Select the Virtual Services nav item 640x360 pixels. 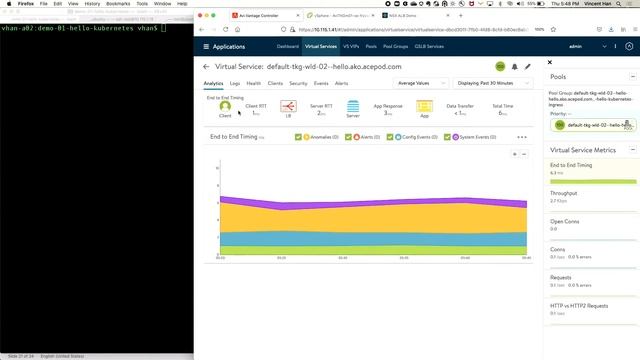point(321,47)
